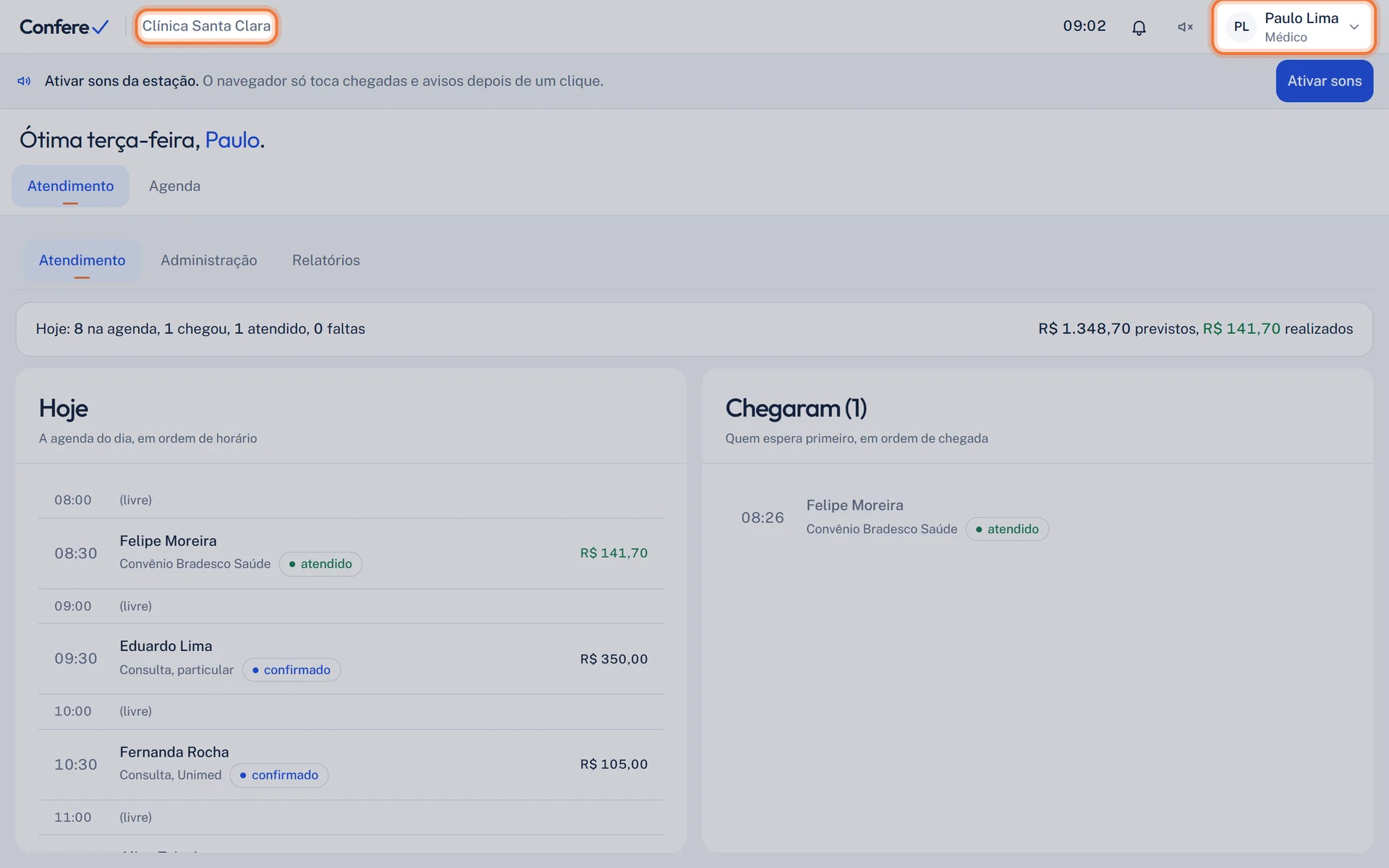
Task: Click the free 08:00 slot
Action: [x=351, y=500]
